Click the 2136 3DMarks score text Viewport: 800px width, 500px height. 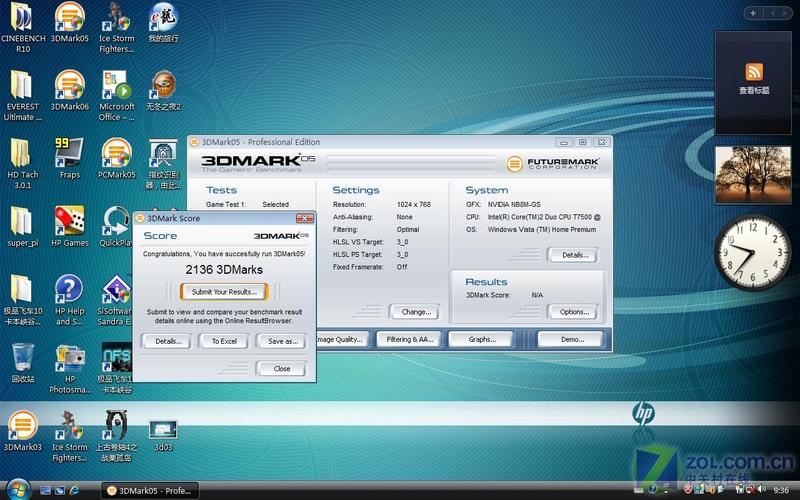[224, 269]
